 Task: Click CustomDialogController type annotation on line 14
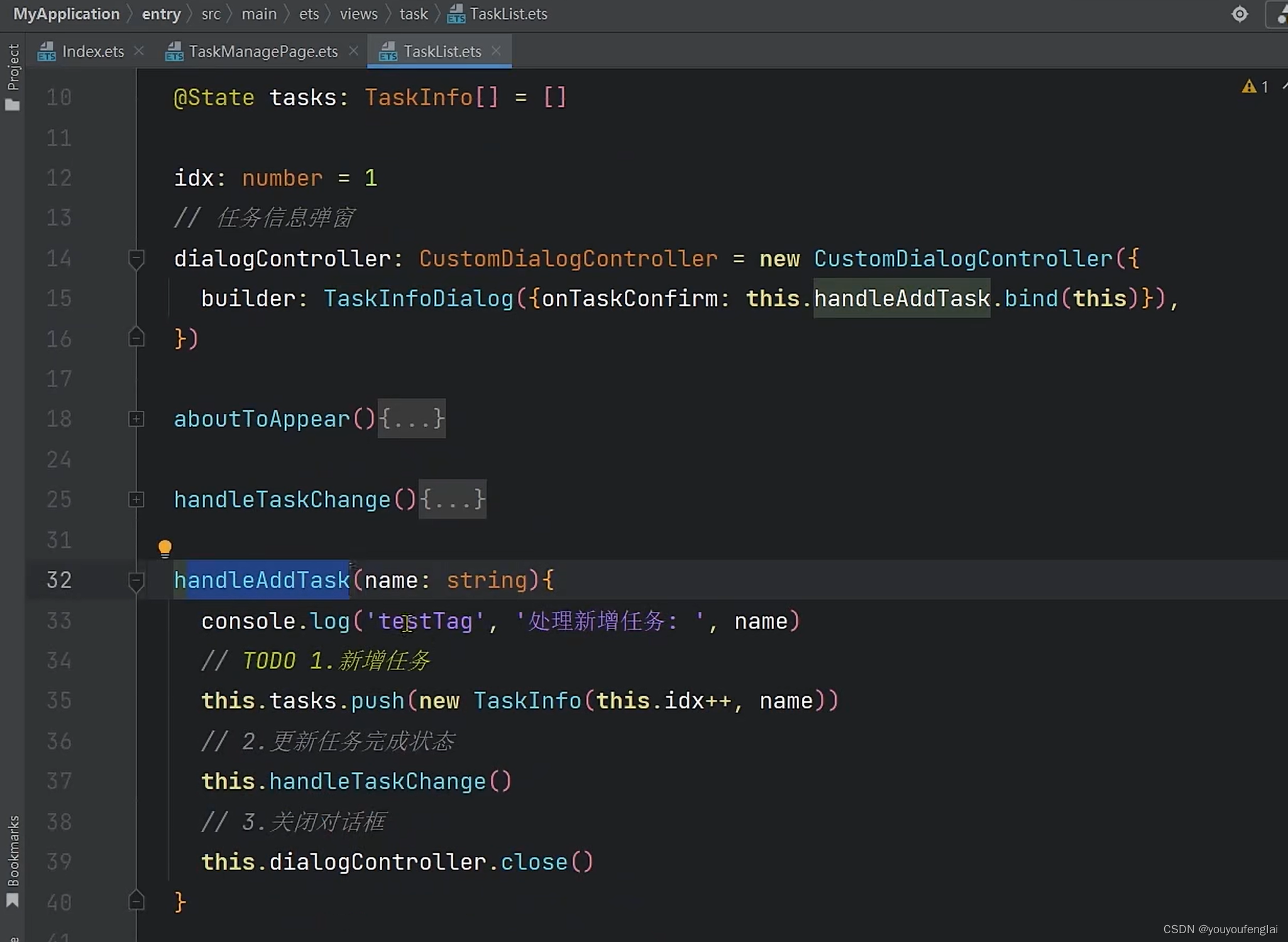click(x=568, y=258)
